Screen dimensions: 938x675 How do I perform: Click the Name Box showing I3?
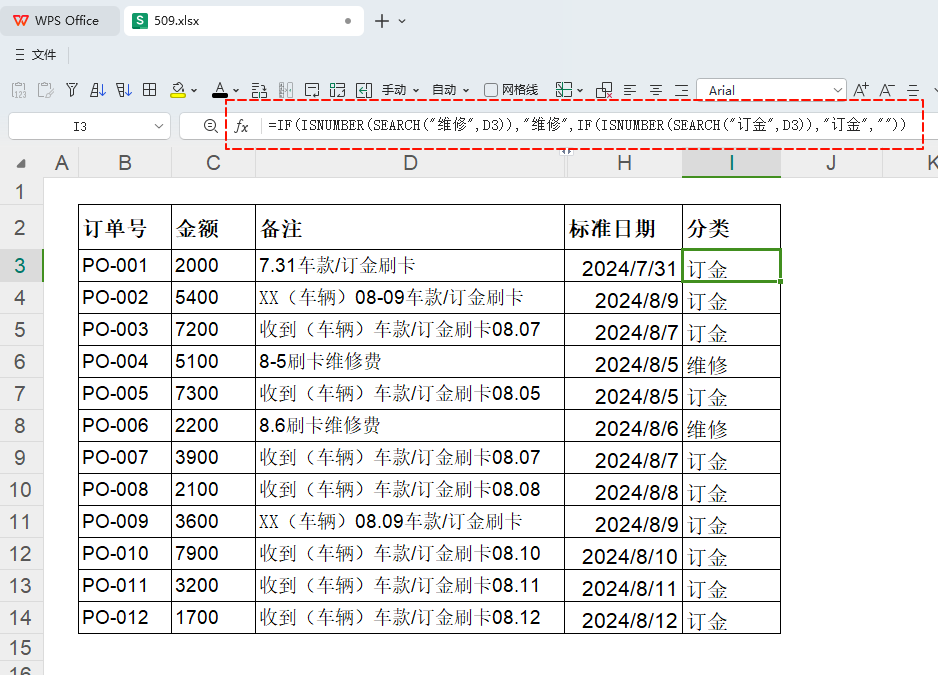80,126
